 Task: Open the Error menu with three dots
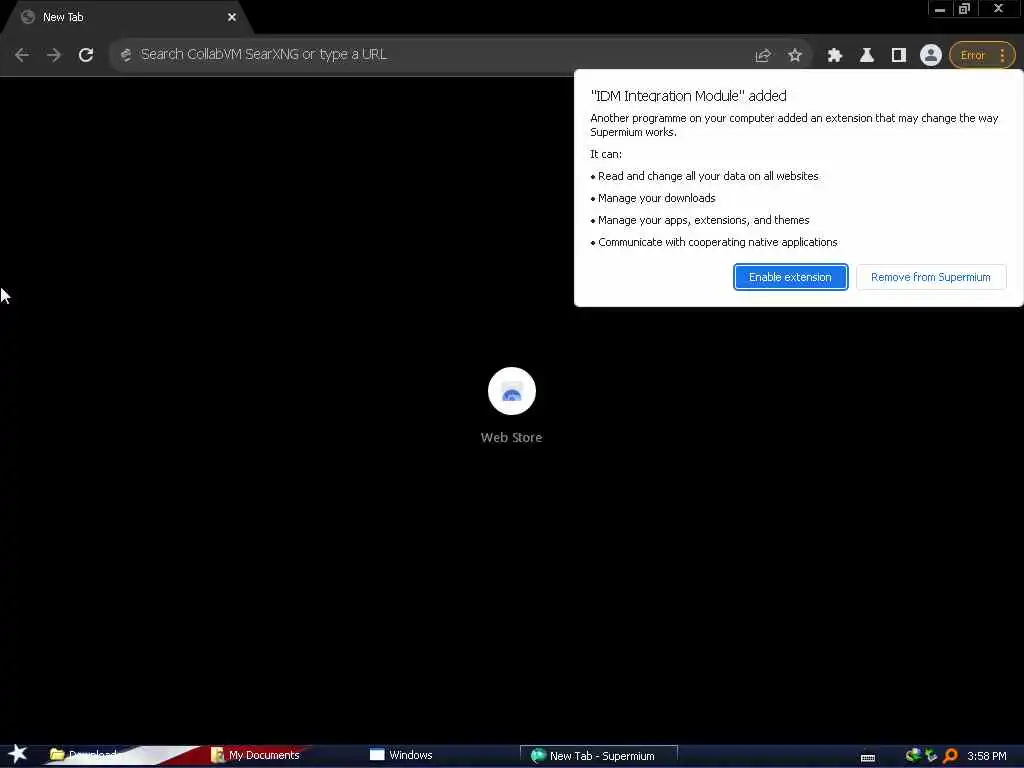982,56
